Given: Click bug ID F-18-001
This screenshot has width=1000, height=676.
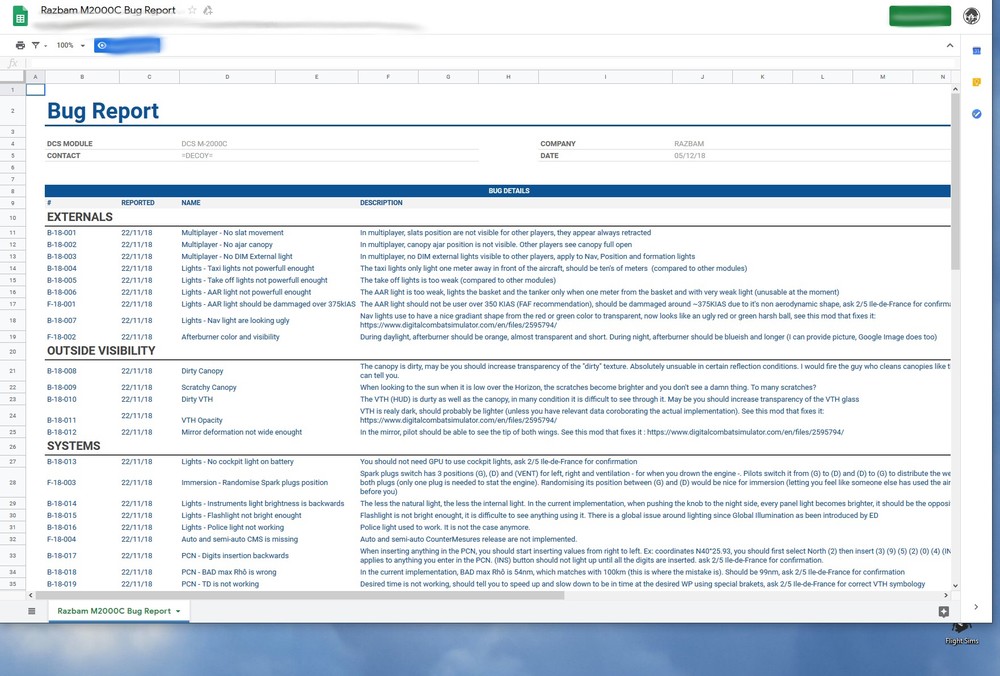Looking at the screenshot, I should click(x=61, y=304).
